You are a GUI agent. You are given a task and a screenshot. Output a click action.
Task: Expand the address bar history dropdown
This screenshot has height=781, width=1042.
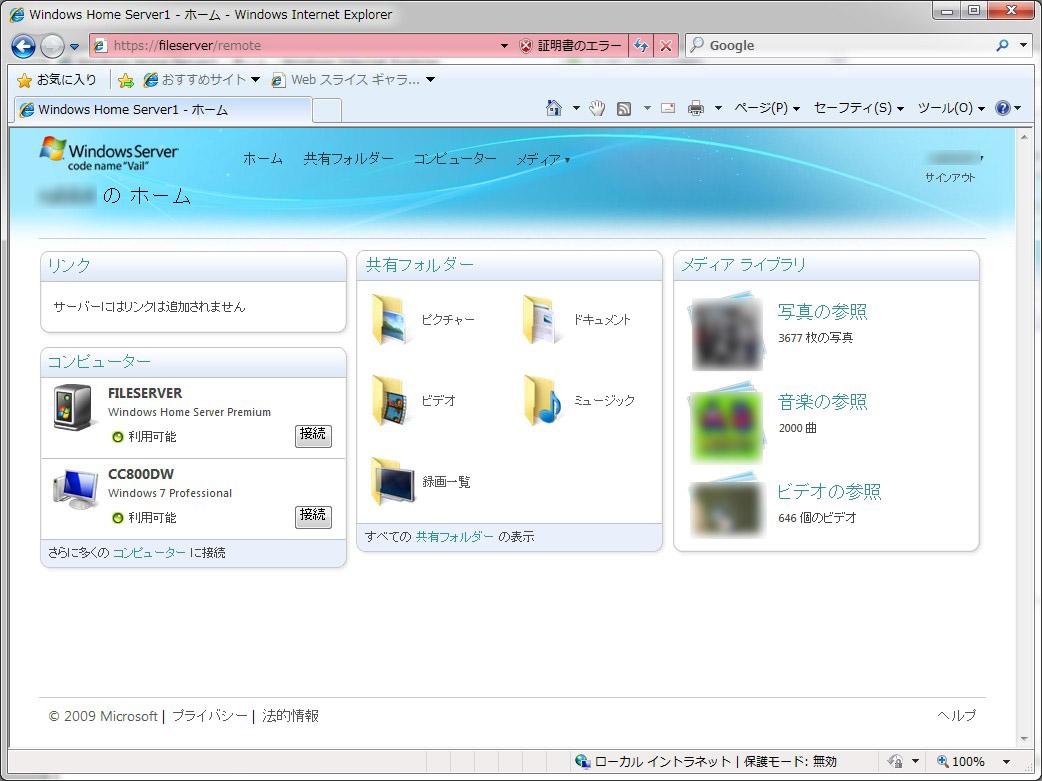[504, 46]
